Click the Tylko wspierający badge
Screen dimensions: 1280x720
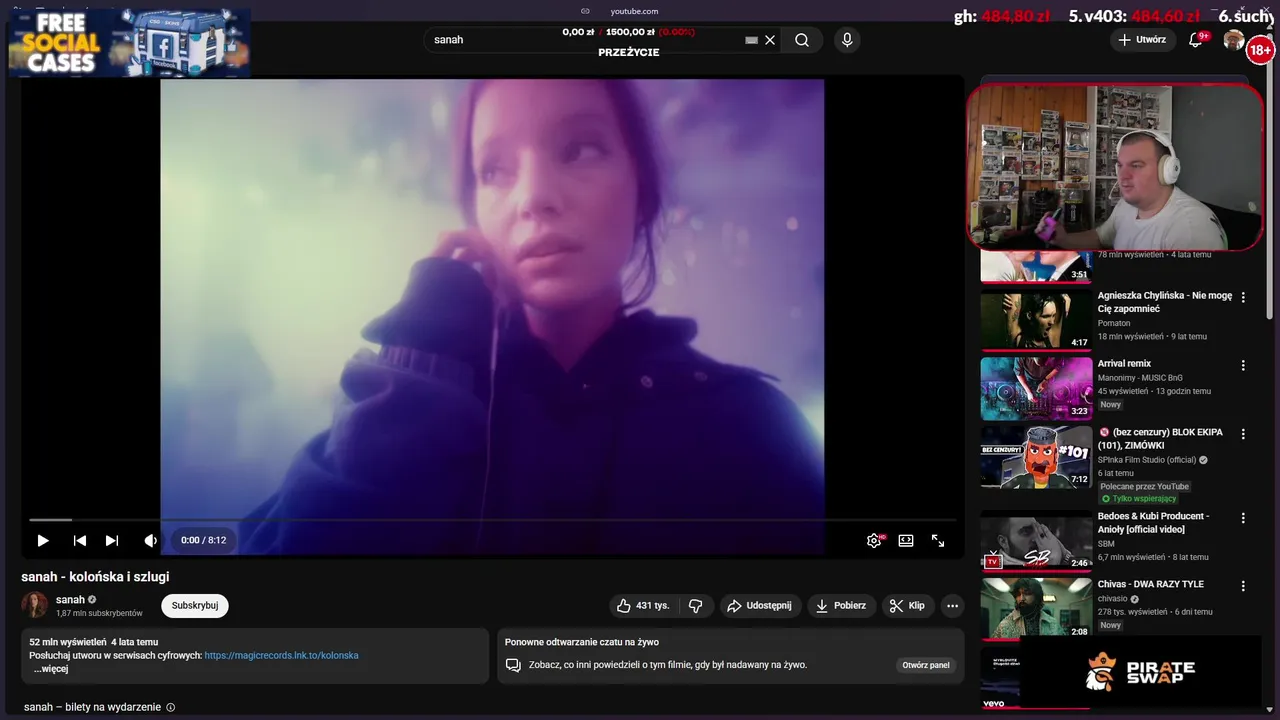click(1138, 498)
